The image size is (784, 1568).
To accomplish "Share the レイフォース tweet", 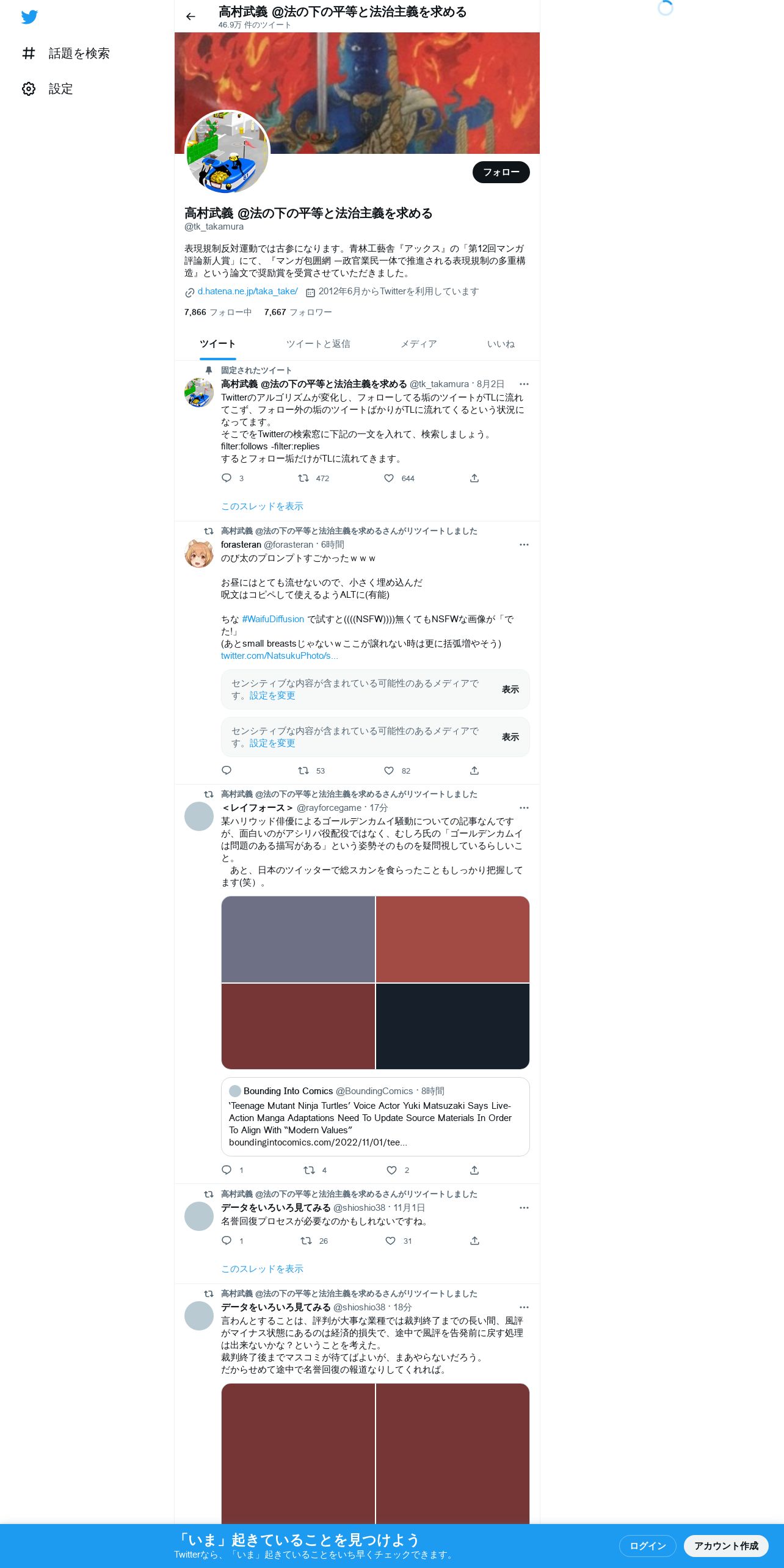I will (474, 1170).
